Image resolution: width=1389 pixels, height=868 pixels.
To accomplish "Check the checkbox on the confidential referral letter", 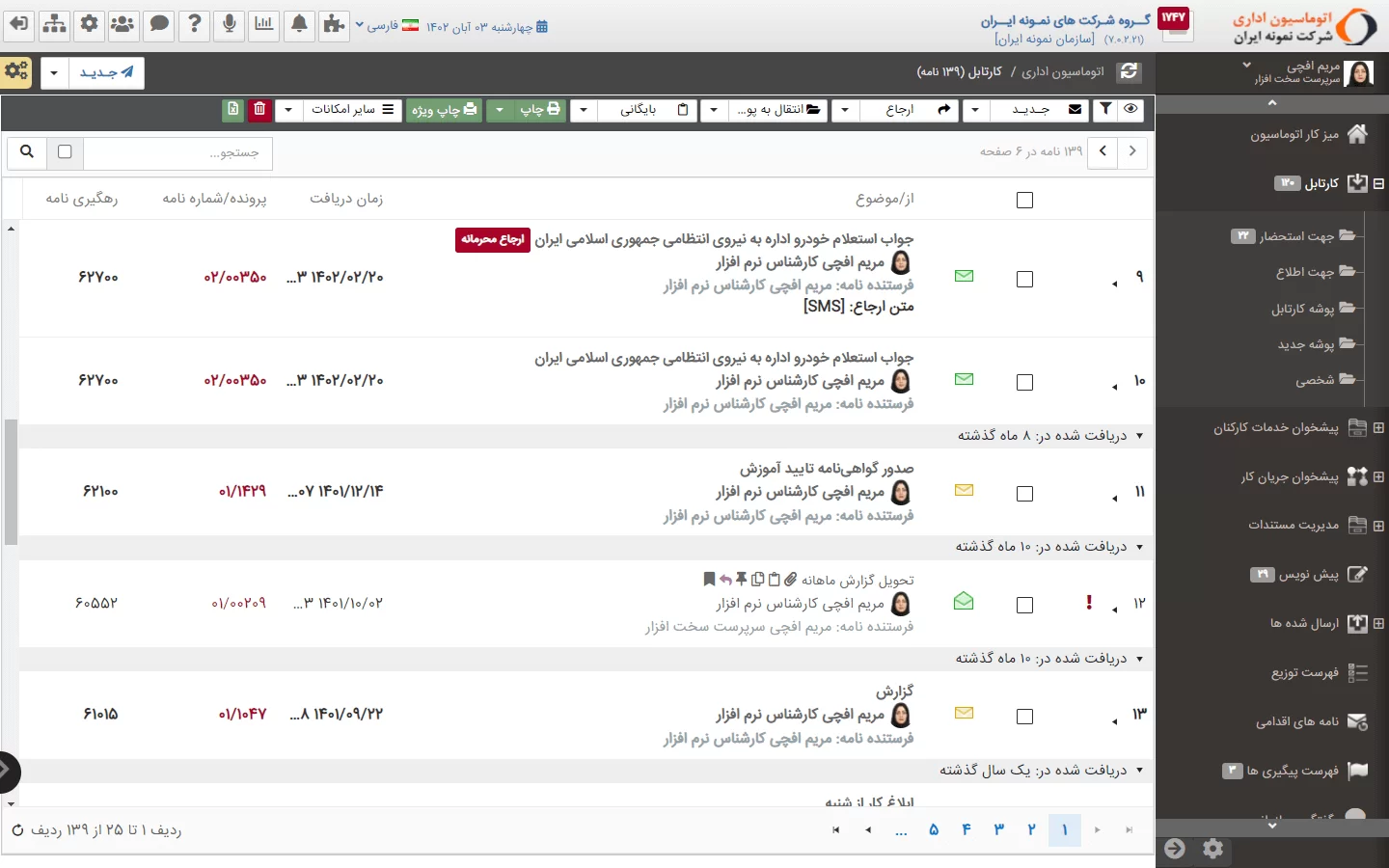I will click(1024, 279).
